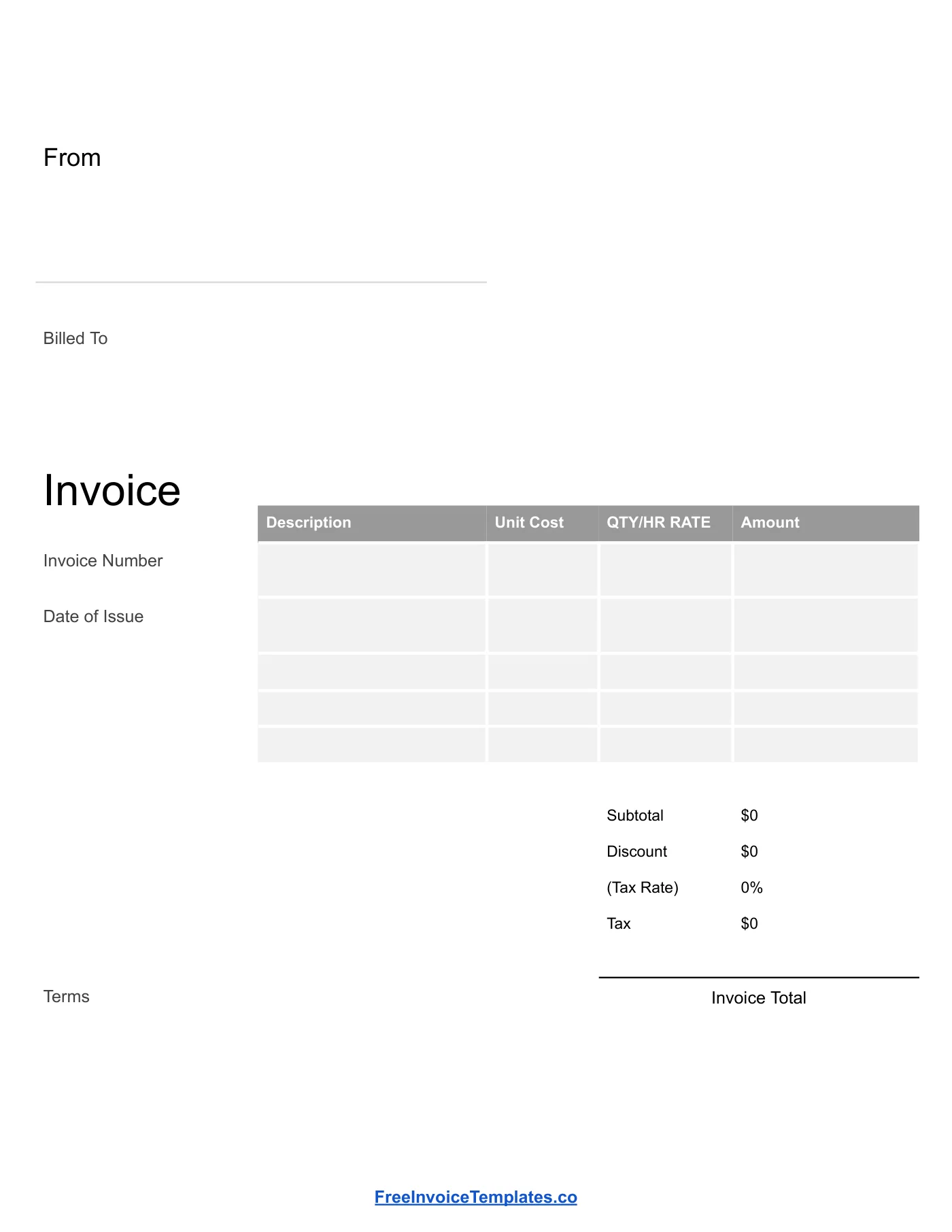Click the 'Invoice Total' text
The image size is (952, 1232).
click(759, 998)
